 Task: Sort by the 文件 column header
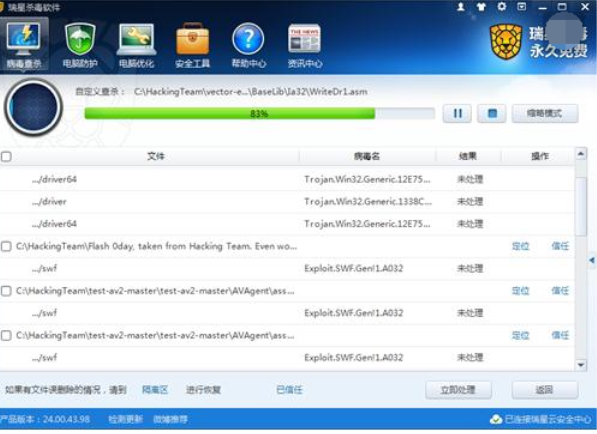coord(155,156)
